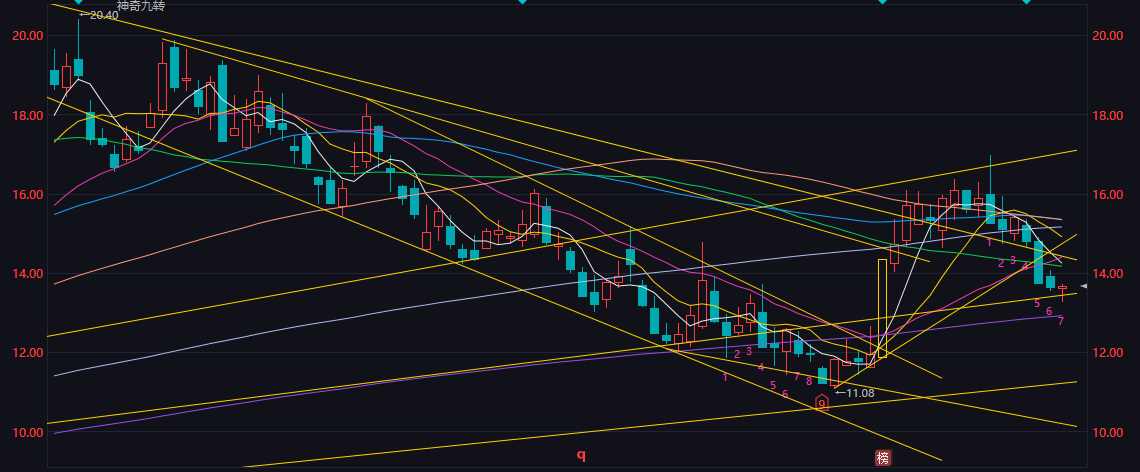The height and width of the screenshot is (472, 1140).
Task: Click 14.00 on the right price axis
Action: pyautogui.click(x=1107, y=273)
